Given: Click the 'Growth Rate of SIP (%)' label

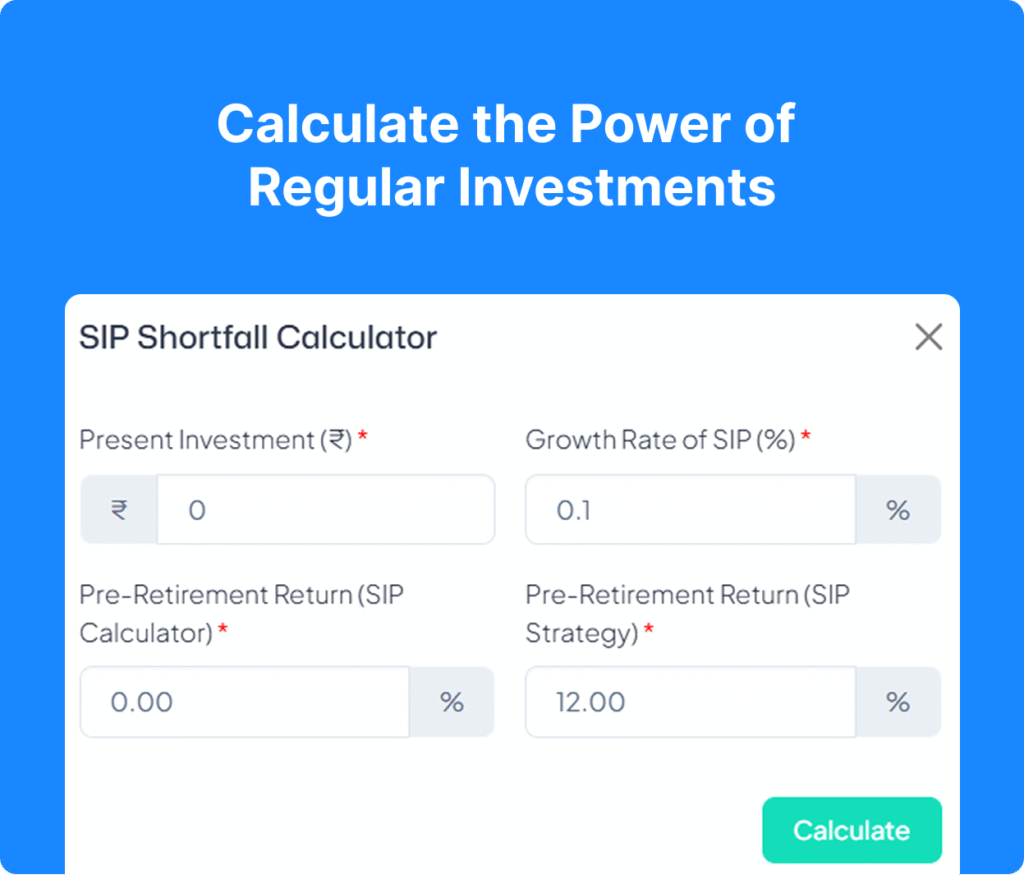Looking at the screenshot, I should tap(660, 440).
